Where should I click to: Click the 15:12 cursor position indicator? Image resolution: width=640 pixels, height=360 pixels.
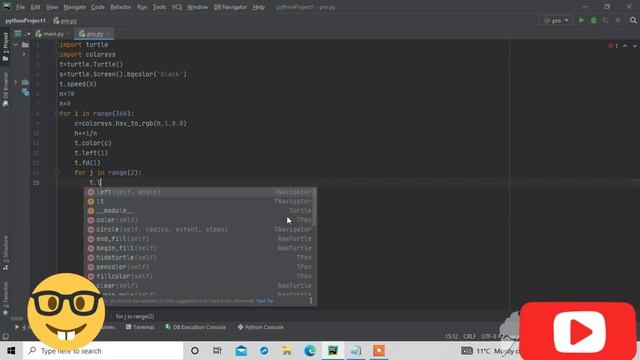pos(451,336)
